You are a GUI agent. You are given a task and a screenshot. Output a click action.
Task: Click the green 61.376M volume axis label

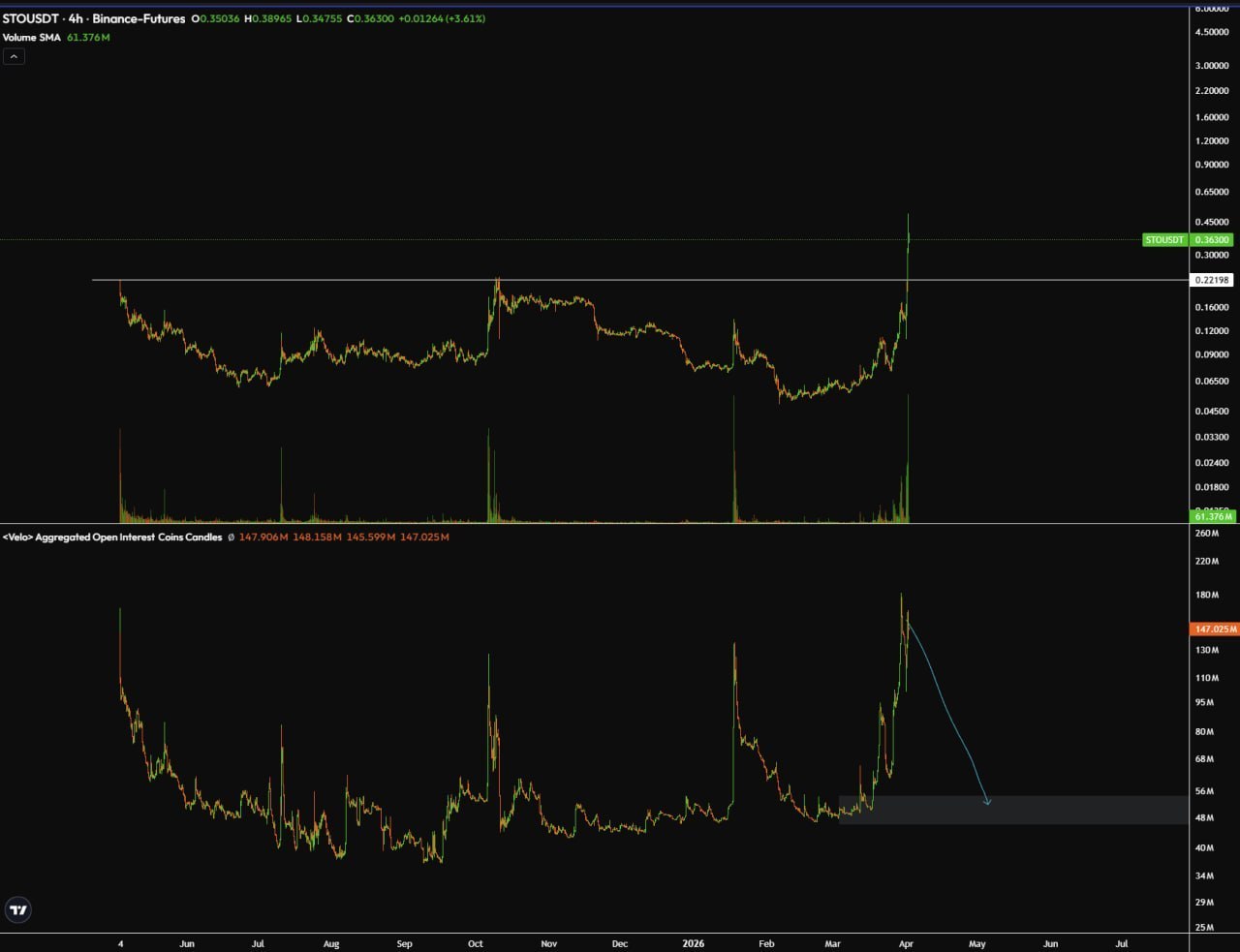[x=1215, y=516]
